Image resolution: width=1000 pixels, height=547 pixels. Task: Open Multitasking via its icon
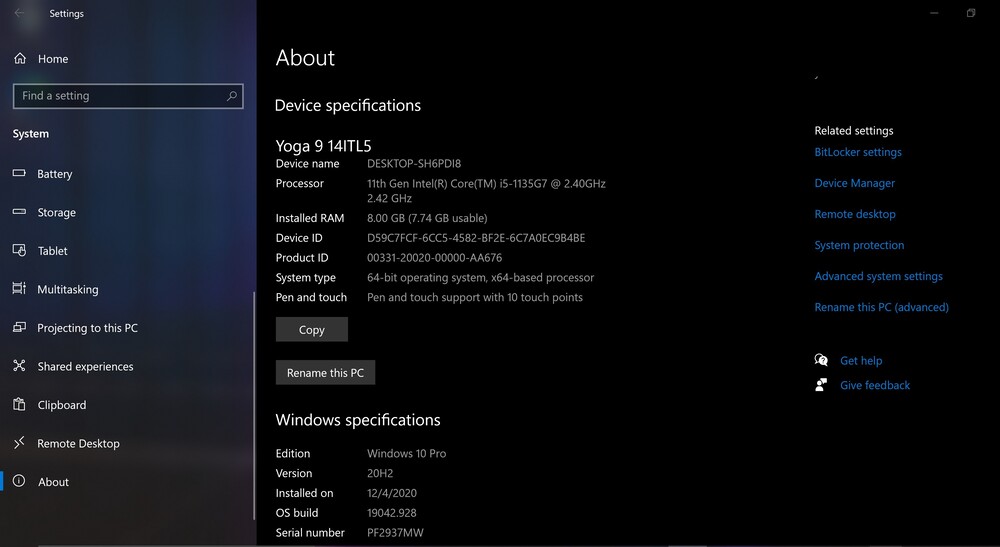(19, 289)
